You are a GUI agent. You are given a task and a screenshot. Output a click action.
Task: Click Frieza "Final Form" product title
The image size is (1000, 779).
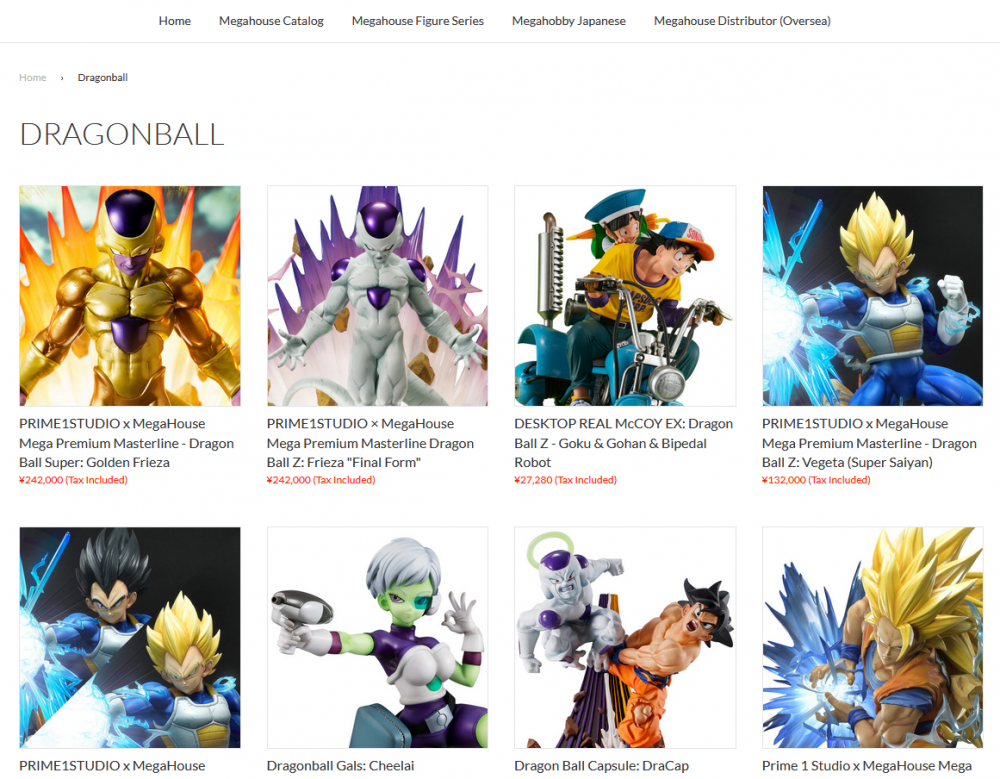(371, 443)
